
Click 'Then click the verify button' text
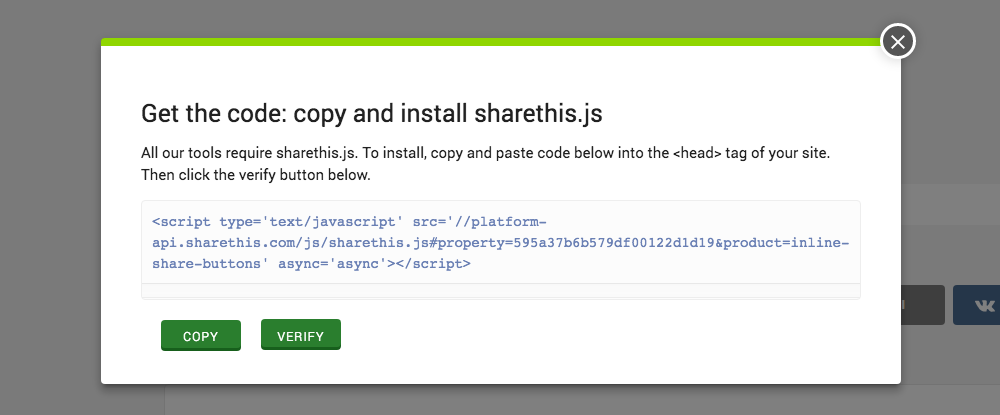click(x=256, y=175)
